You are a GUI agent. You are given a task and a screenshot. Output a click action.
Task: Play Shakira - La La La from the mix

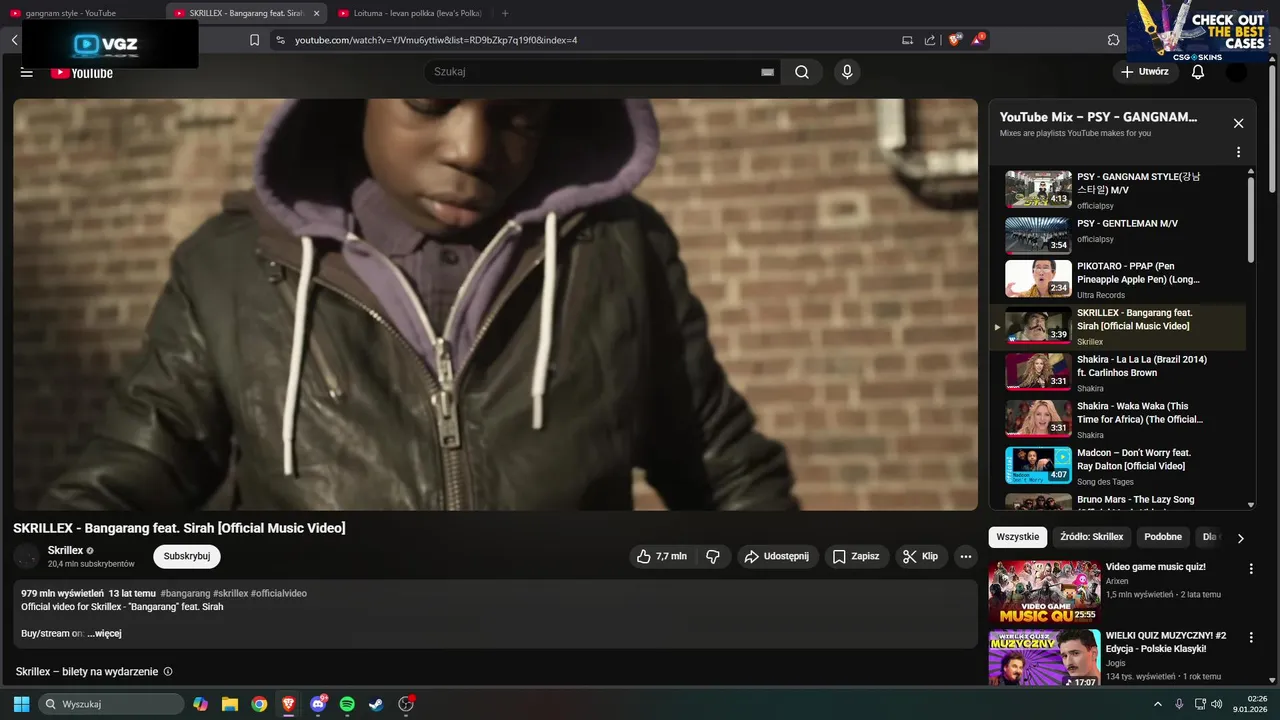coord(1118,373)
